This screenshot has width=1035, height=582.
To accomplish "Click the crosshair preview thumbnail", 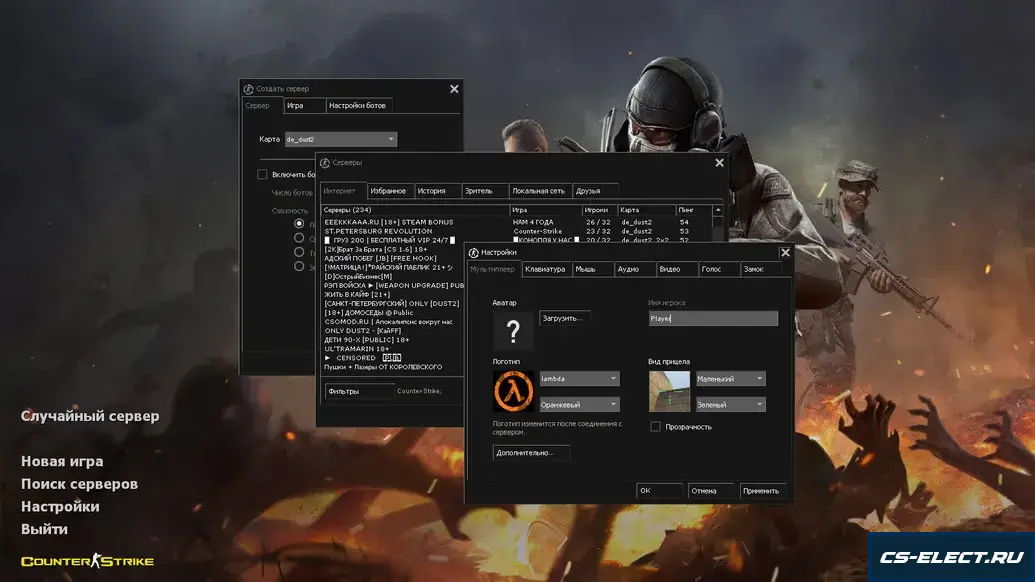I will click(669, 391).
